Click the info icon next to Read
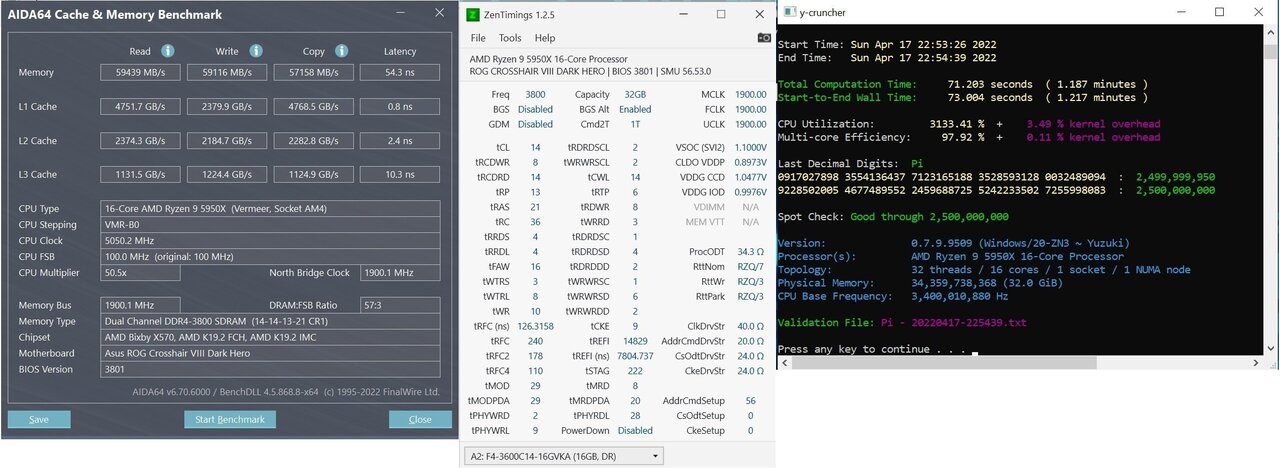The width and height of the screenshot is (1280, 468). [x=168, y=51]
